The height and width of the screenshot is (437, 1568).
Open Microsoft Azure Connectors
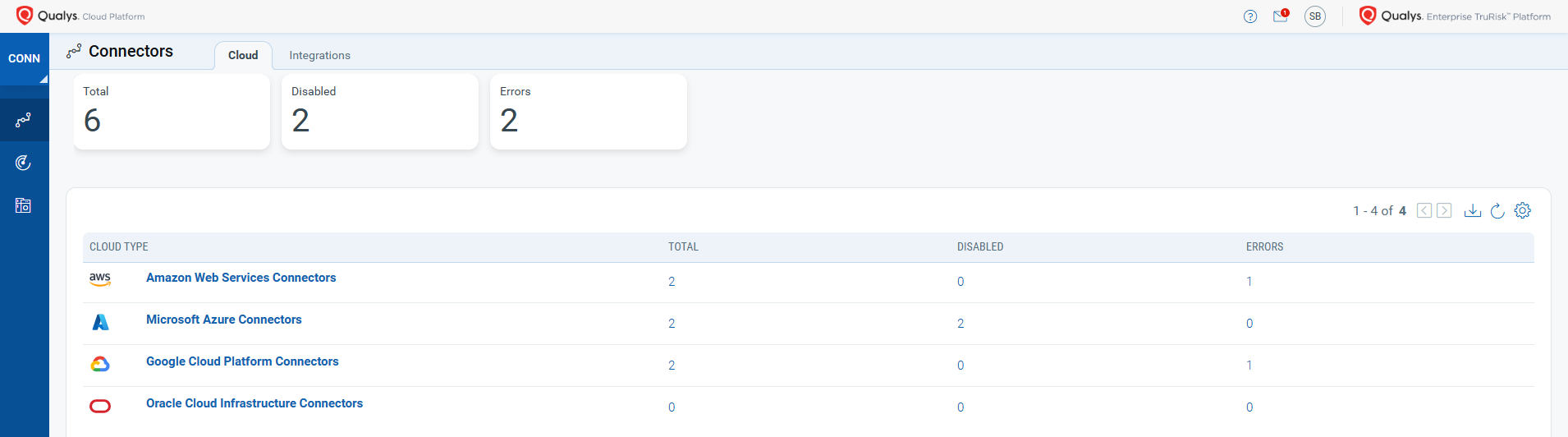pos(223,320)
